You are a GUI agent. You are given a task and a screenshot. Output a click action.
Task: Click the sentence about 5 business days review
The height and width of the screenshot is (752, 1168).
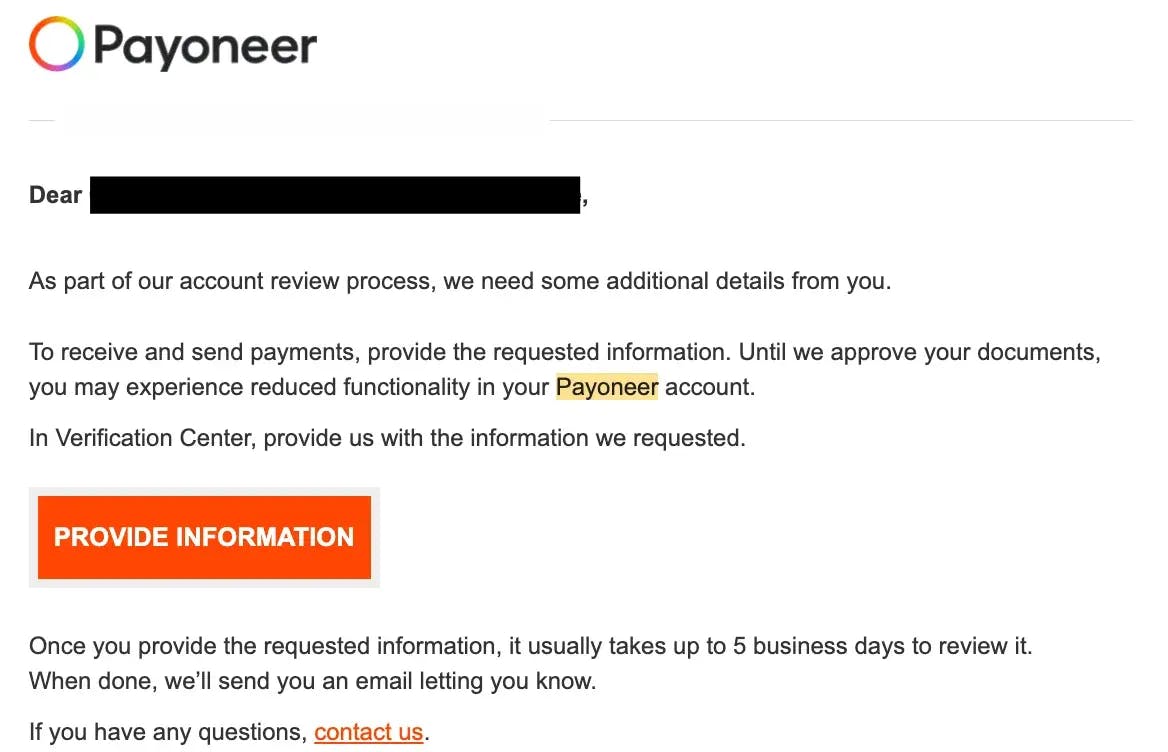pos(530,646)
